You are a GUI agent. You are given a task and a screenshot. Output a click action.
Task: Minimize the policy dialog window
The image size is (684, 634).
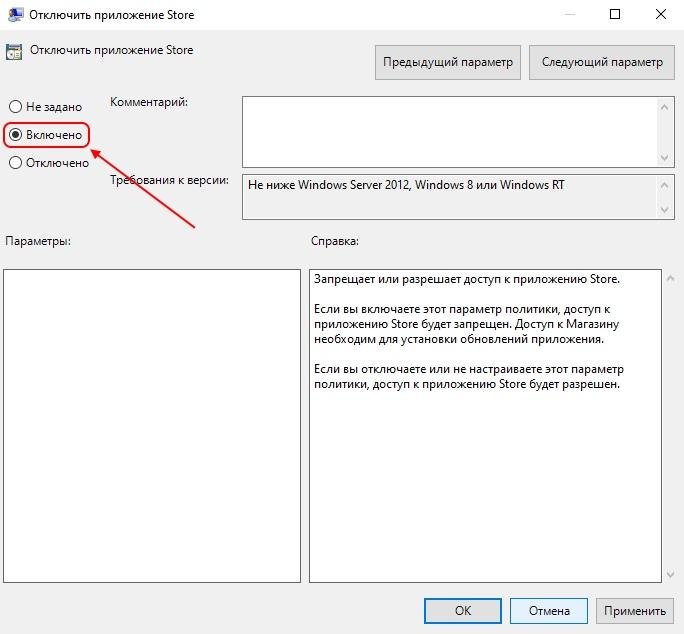pos(569,14)
